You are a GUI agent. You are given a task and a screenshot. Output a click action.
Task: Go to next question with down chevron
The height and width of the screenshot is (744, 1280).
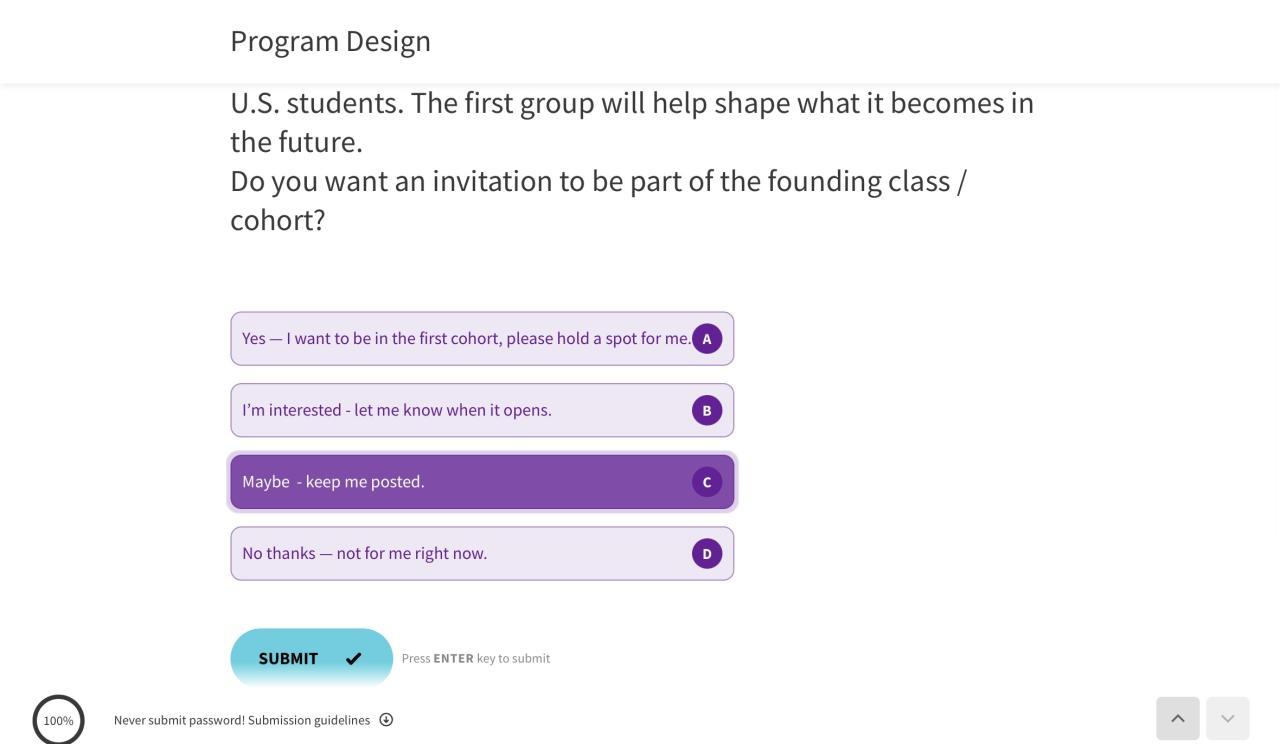point(1228,718)
